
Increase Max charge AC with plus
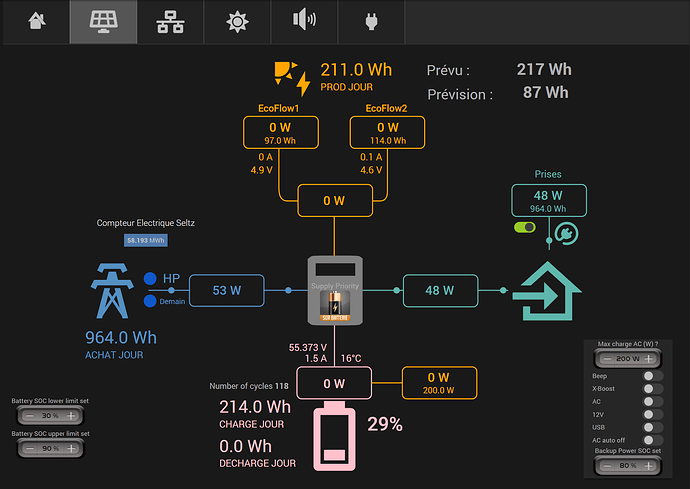[649, 359]
